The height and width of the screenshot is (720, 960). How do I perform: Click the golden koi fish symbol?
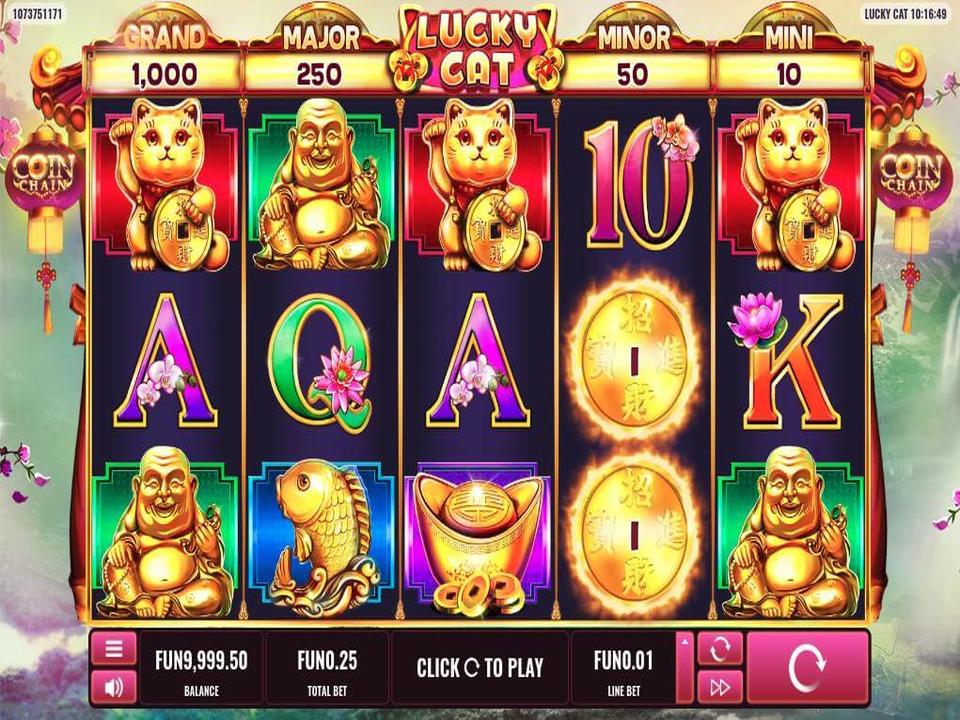(x=321, y=538)
